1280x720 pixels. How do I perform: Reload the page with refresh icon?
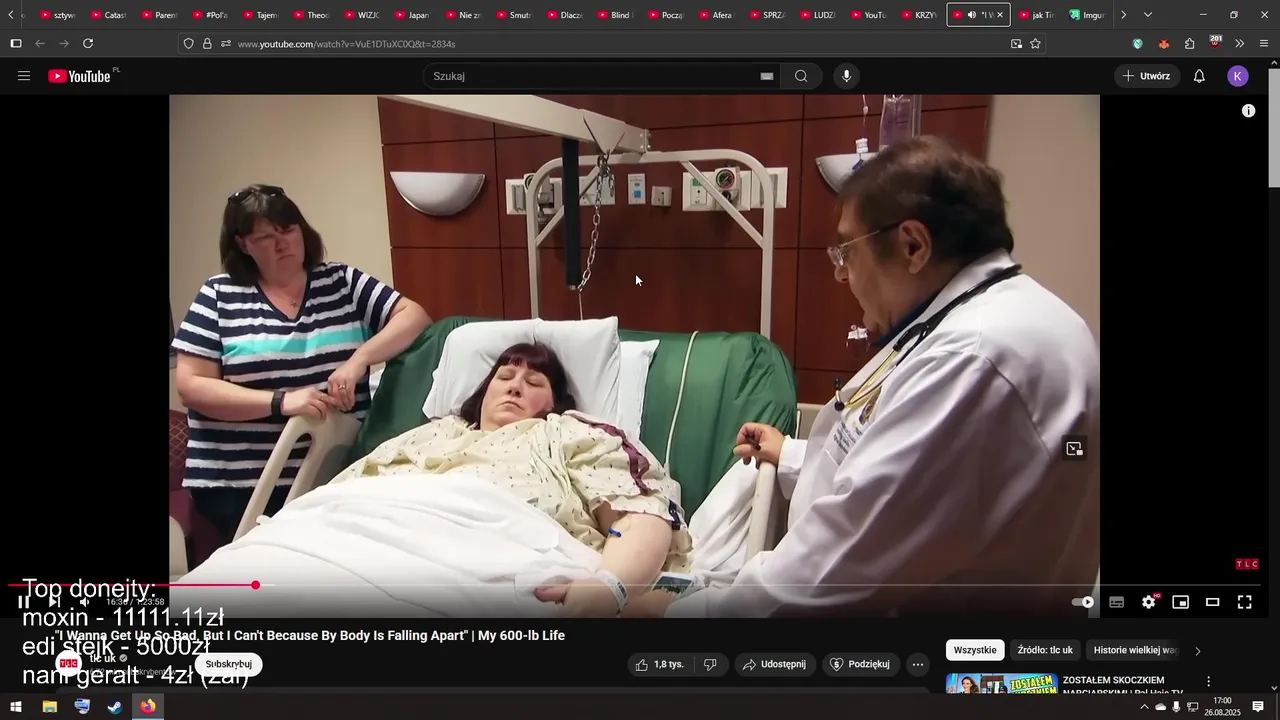pyautogui.click(x=88, y=44)
